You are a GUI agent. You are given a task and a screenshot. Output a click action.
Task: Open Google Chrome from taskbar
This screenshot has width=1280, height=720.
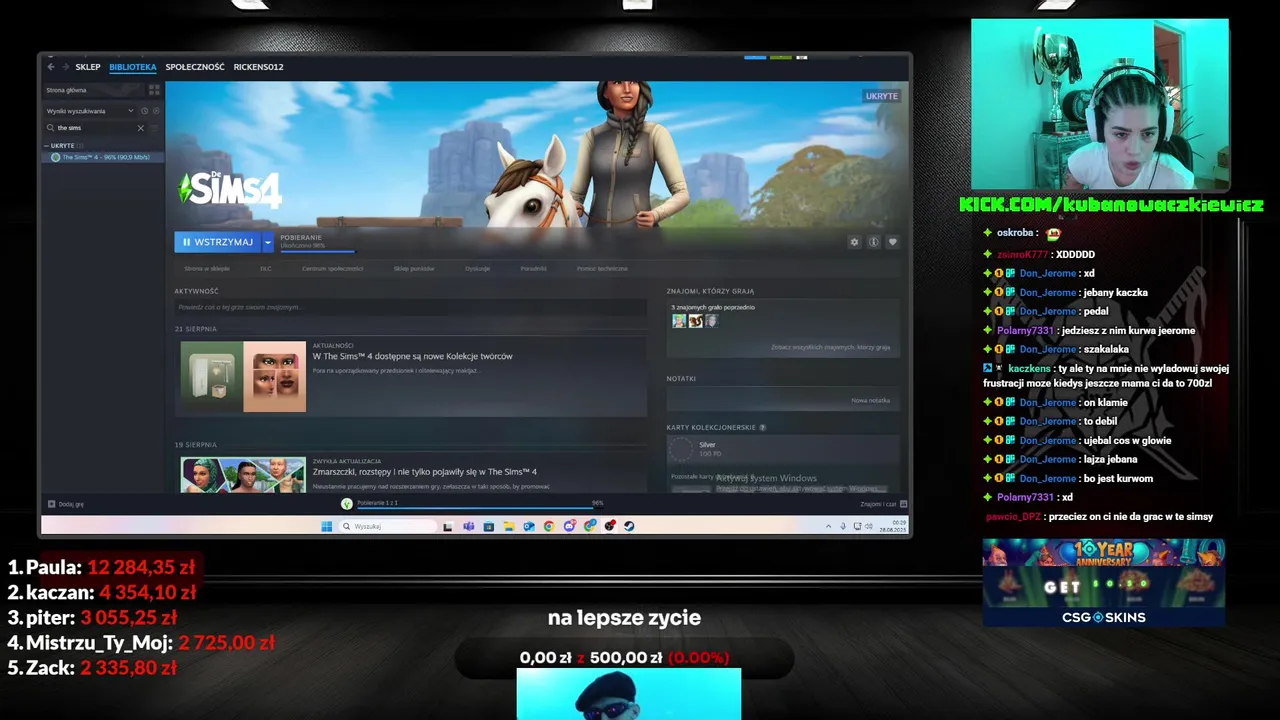click(x=549, y=526)
